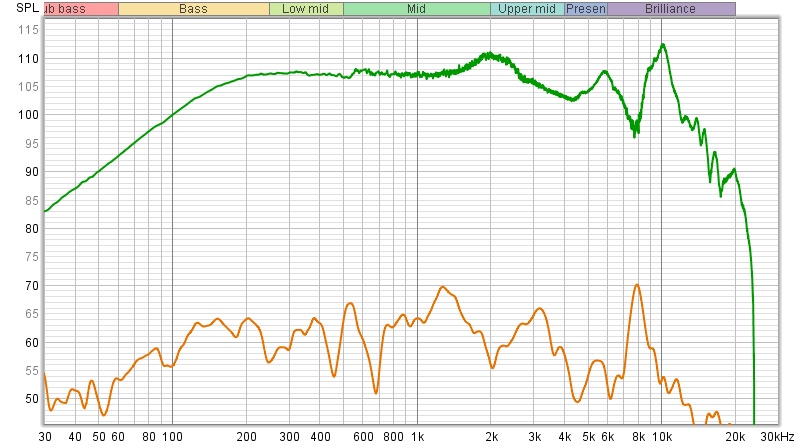Click the 1k frequency axis label

pos(418,437)
